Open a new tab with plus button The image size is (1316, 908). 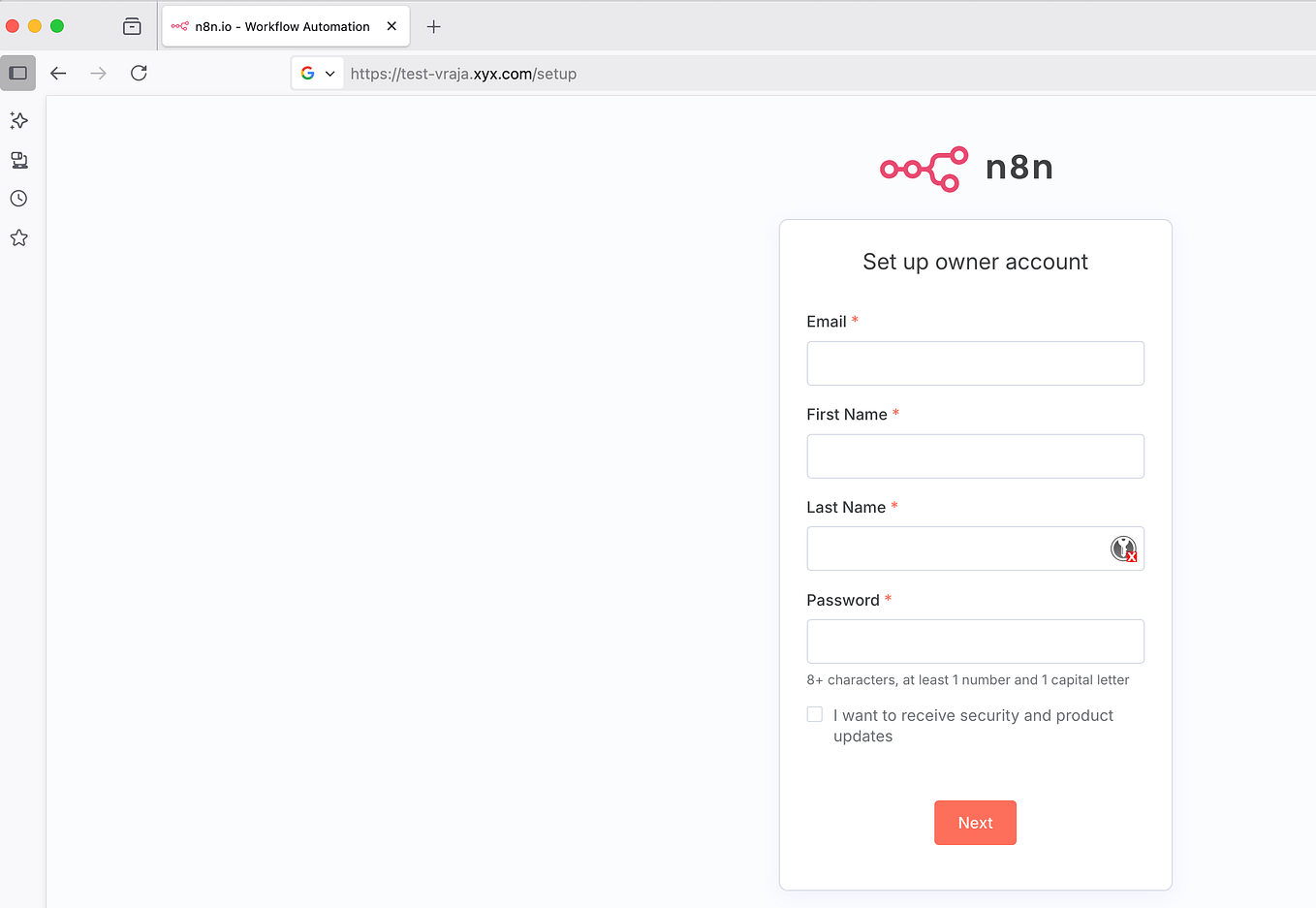point(433,26)
